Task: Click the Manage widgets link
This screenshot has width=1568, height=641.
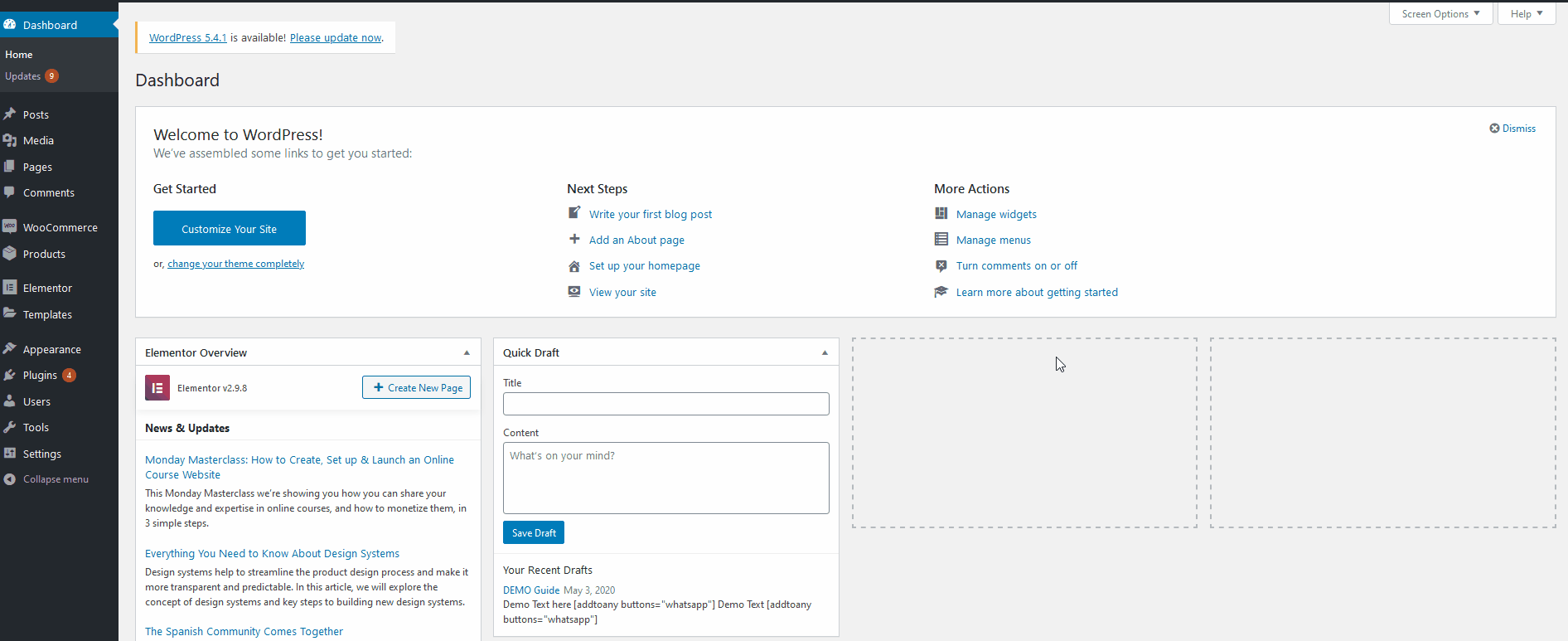Action: coord(996,215)
